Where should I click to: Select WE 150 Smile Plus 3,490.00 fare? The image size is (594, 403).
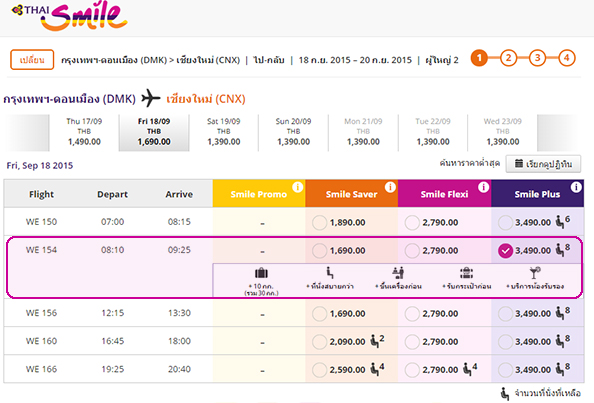[505, 223]
